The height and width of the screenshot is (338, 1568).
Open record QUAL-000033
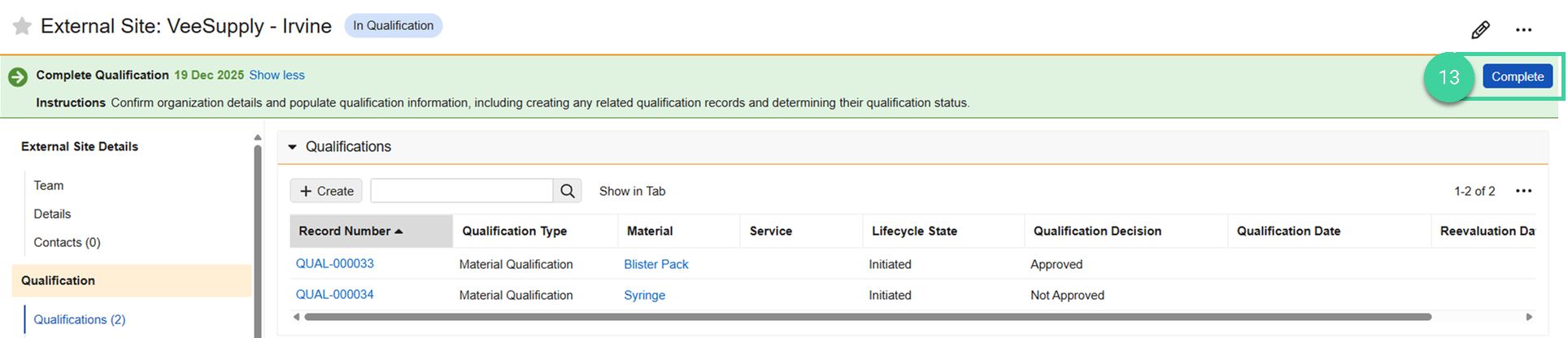(x=334, y=264)
